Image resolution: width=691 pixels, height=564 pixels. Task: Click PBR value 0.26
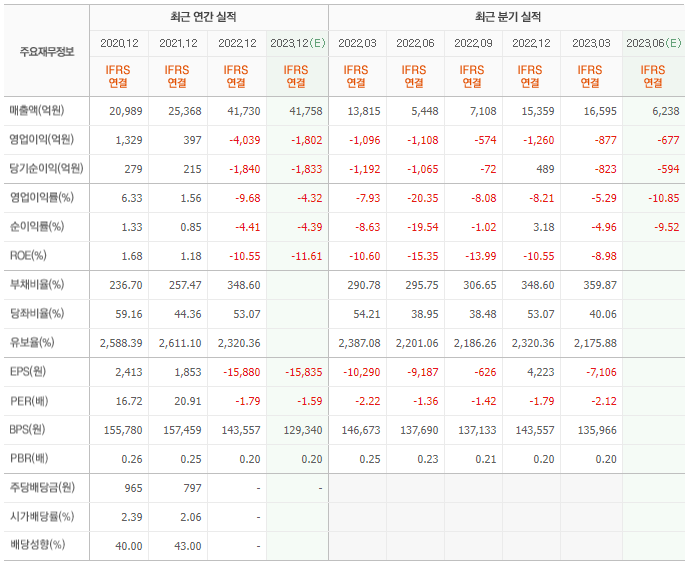point(132,460)
